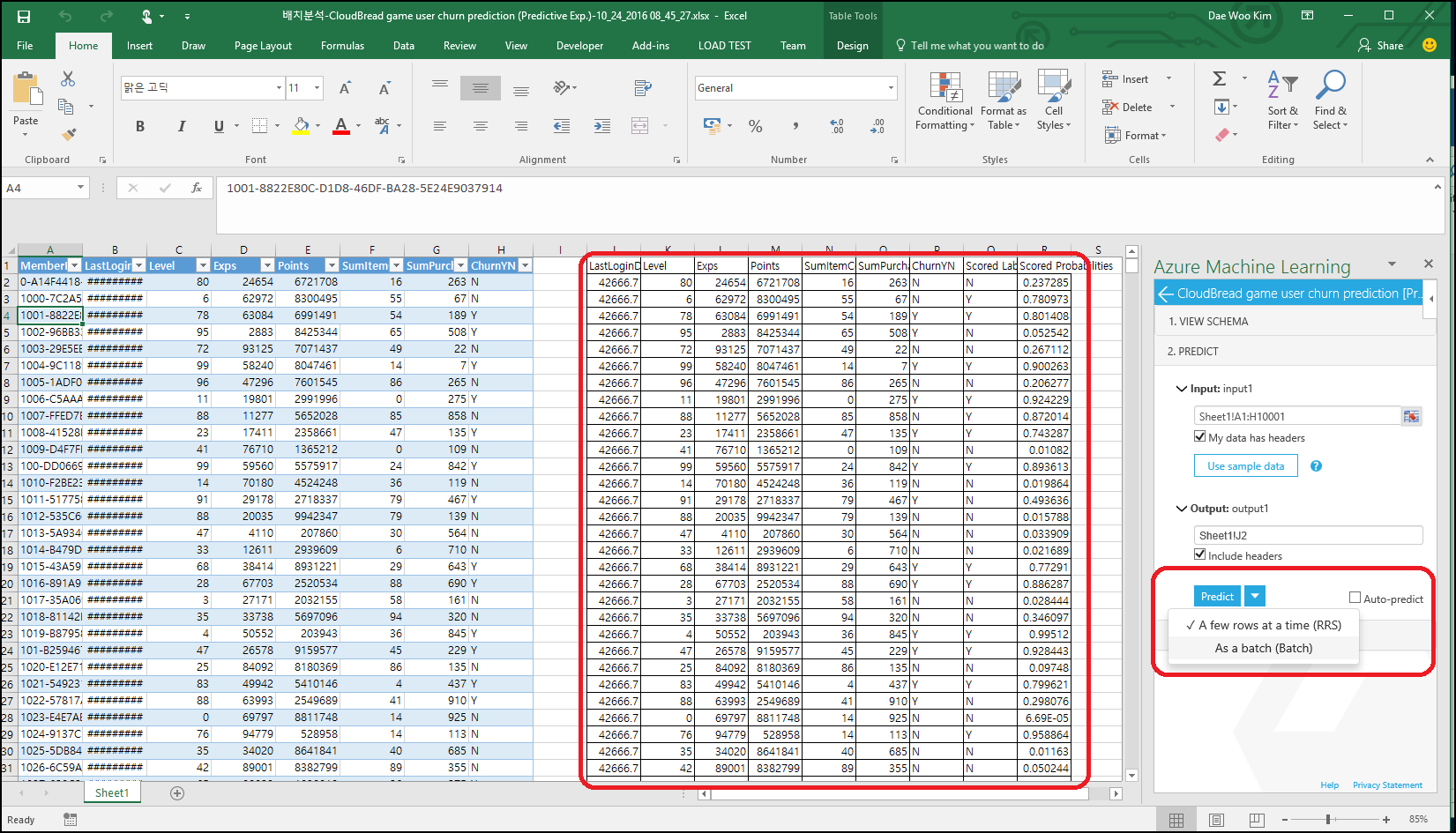The image size is (1456, 833).
Task: Click the Center align icon
Action: (x=480, y=126)
